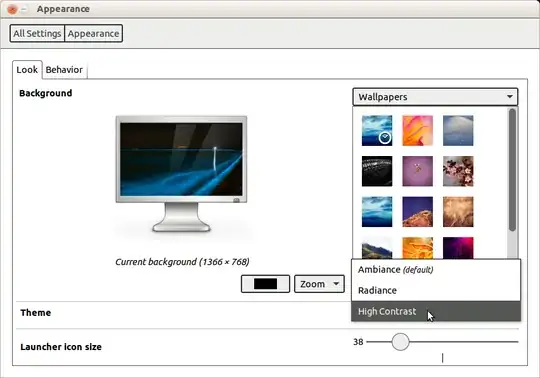
Task: Close the Appearance window
Action: click(12, 9)
